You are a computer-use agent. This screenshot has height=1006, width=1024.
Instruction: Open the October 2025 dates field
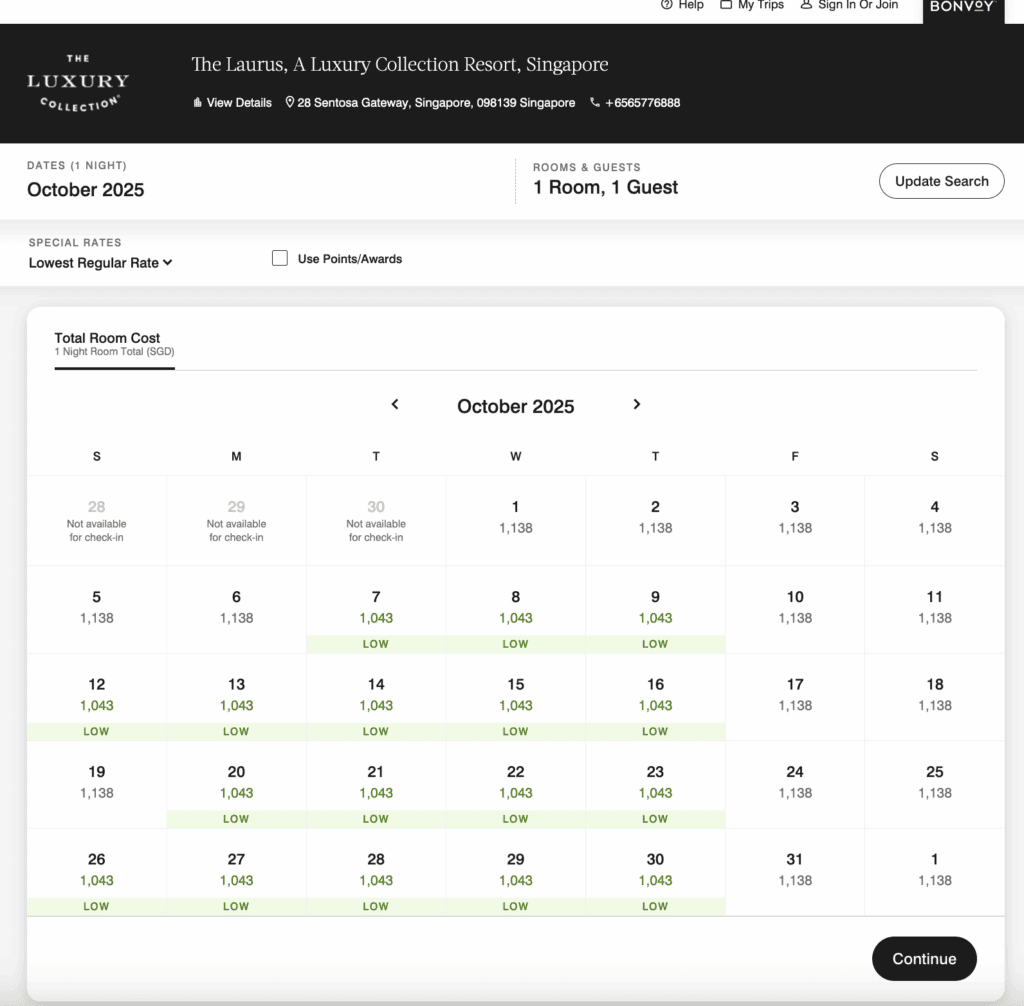pos(86,190)
